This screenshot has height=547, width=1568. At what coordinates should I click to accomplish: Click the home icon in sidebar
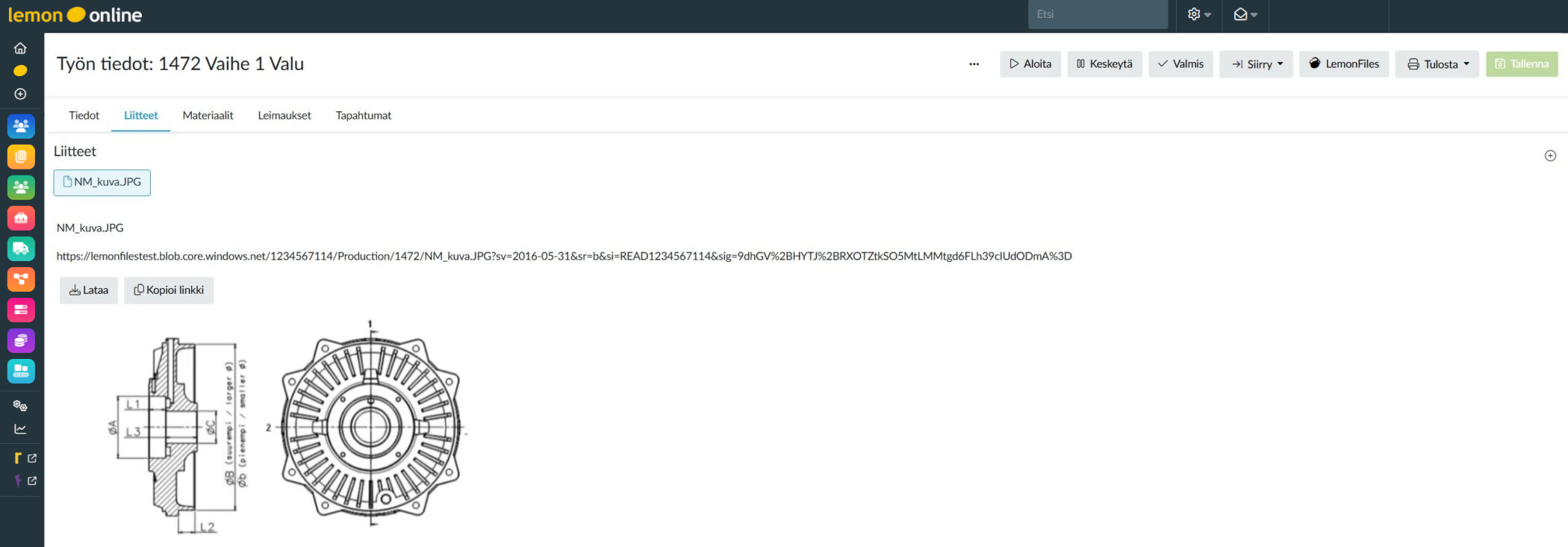(20, 48)
